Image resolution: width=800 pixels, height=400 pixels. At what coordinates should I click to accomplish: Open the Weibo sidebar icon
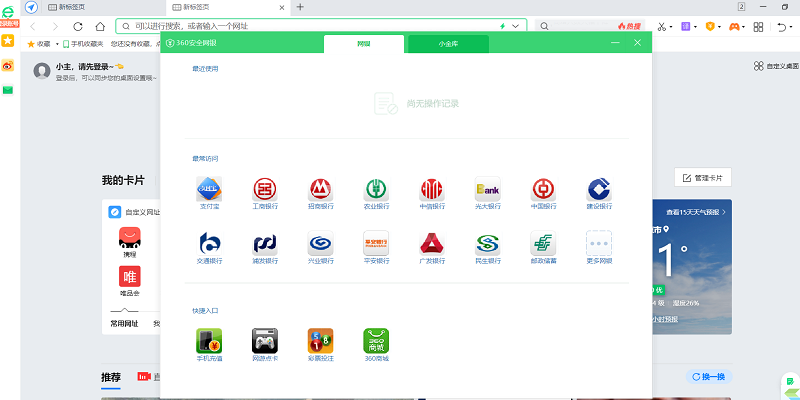[8, 65]
